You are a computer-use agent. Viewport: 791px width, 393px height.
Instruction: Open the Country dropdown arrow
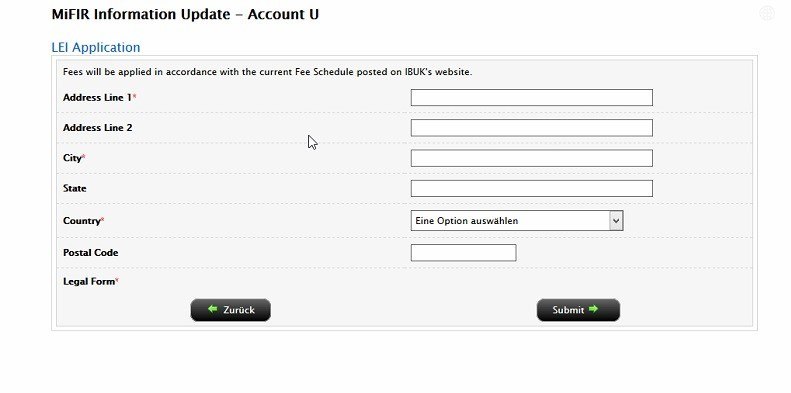616,221
